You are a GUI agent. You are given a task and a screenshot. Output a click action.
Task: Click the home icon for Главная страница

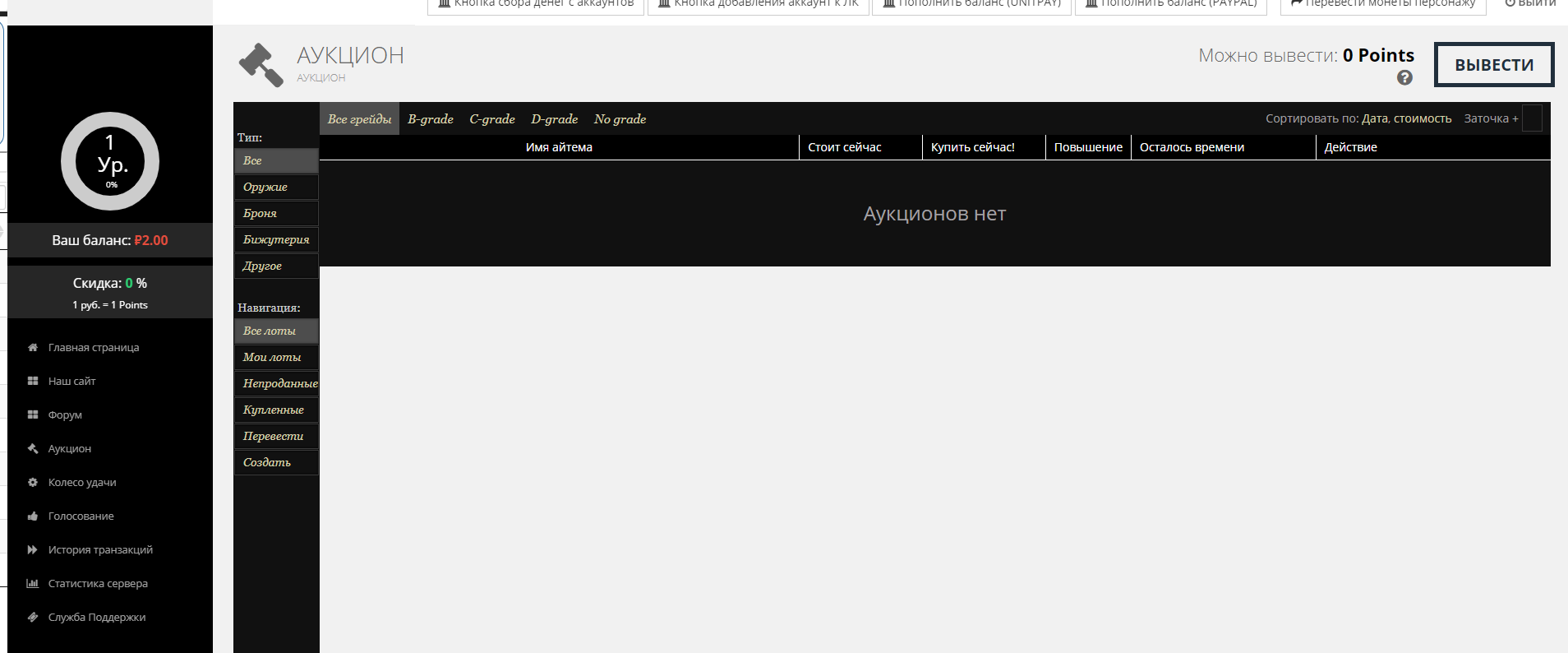[33, 348]
